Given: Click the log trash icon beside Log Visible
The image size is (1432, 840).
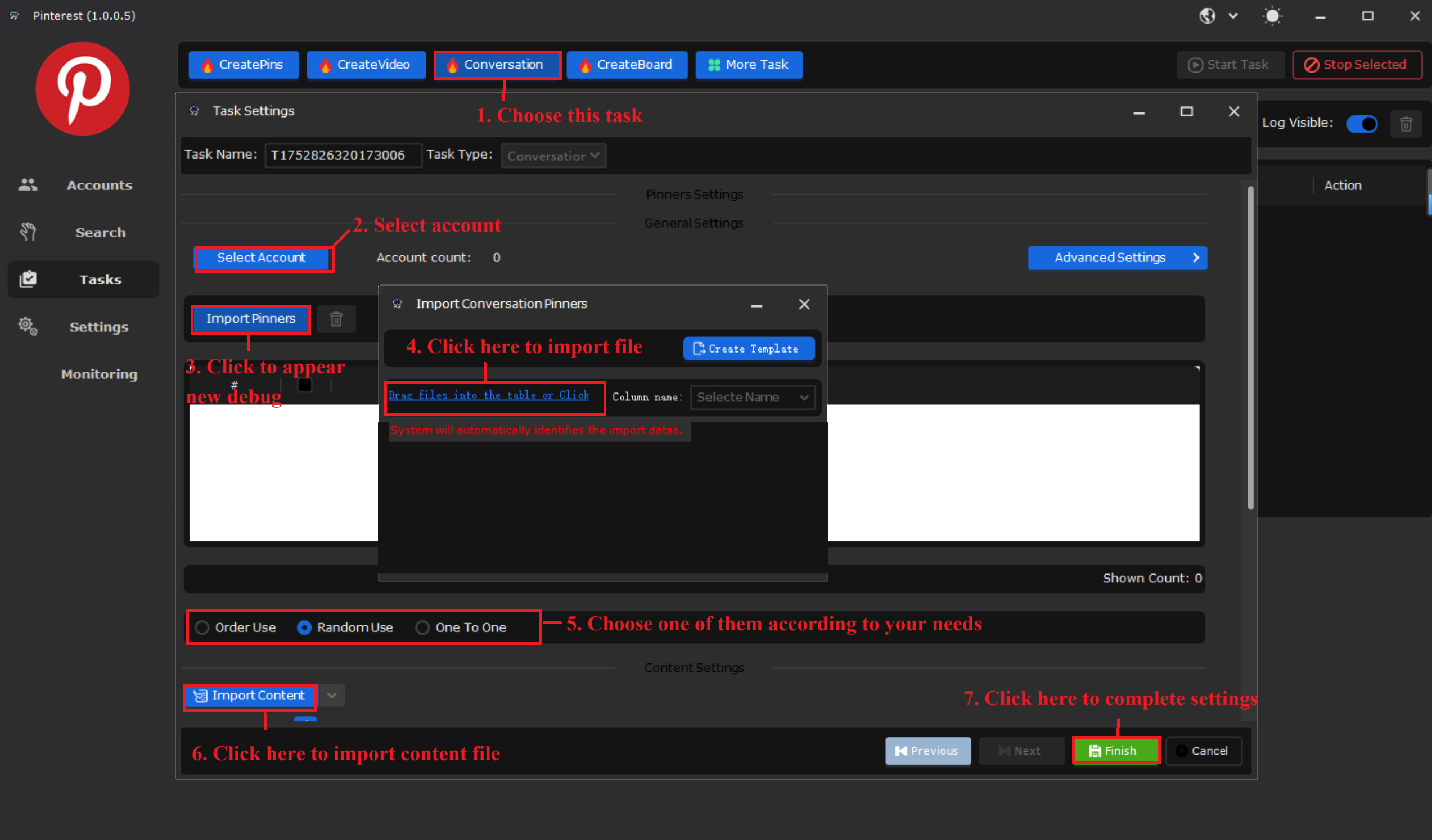Looking at the screenshot, I should pyautogui.click(x=1406, y=124).
